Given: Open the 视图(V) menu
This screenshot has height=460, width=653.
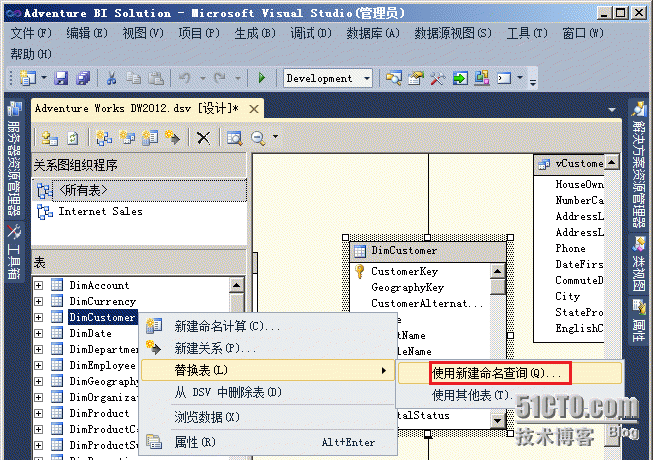Looking at the screenshot, I should point(142,33).
